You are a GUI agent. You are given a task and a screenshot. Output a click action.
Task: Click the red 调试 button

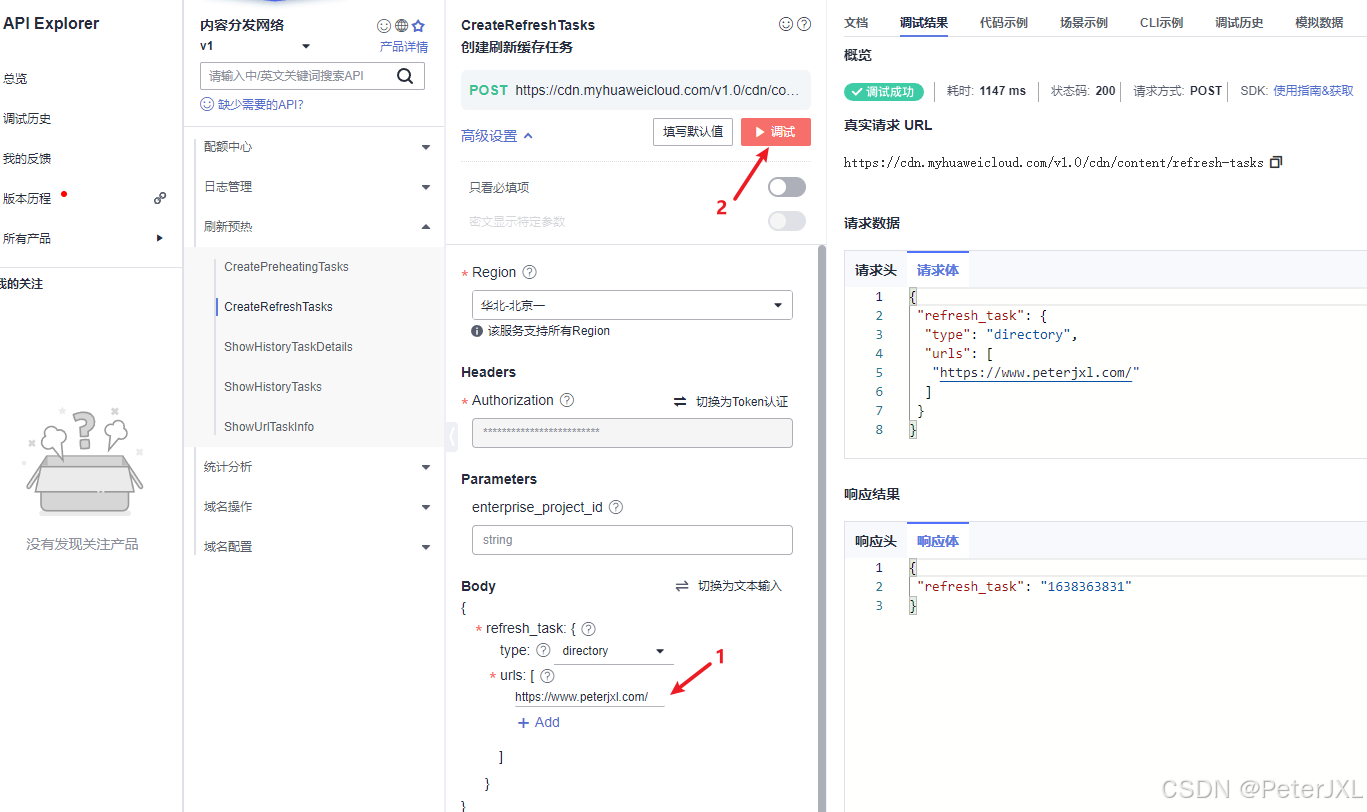775,132
